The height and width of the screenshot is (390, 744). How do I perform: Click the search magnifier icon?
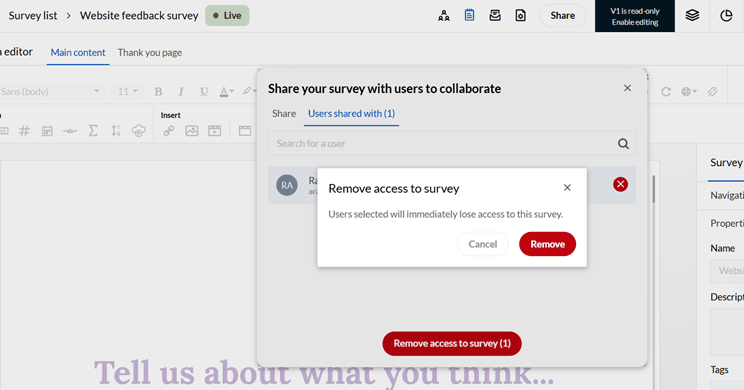(623, 143)
